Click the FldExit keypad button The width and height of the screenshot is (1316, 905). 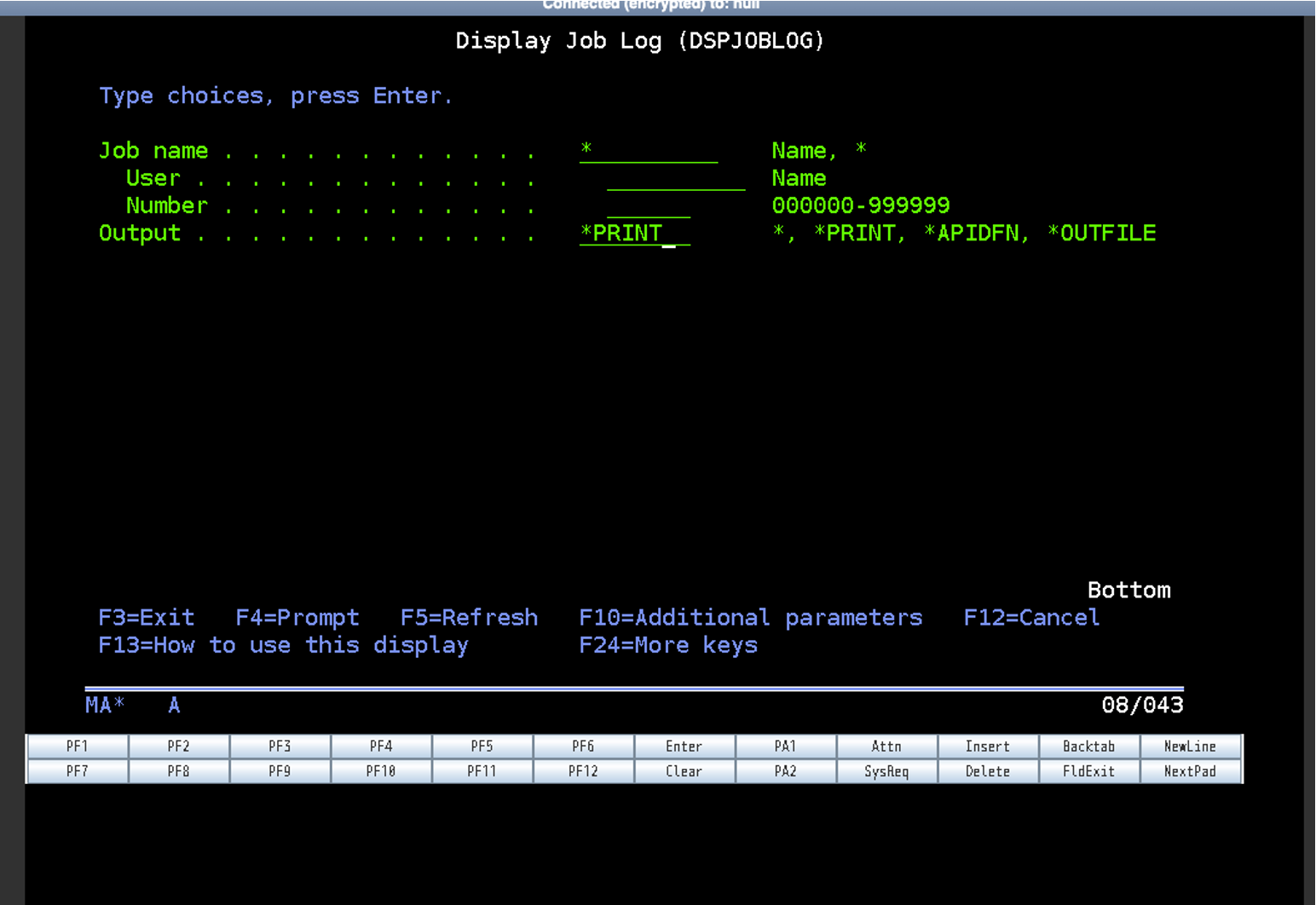[1089, 771]
